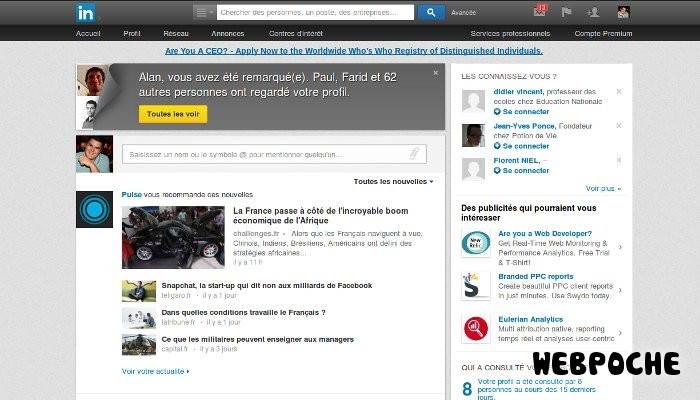Click the Swydo ad logo
This screenshot has height=400, width=700.
[x=476, y=286]
